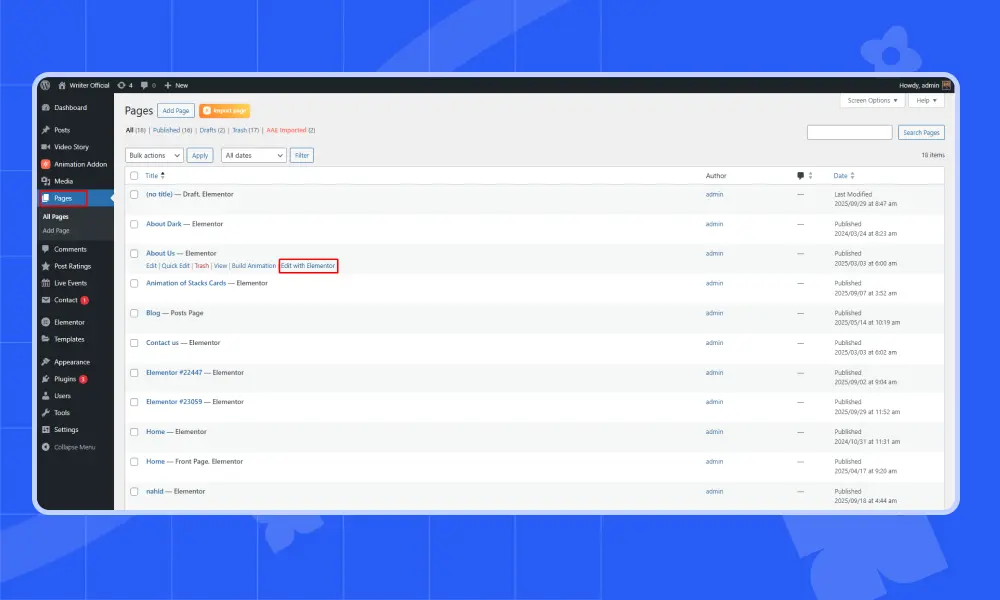Open the Bulk actions dropdown
The width and height of the screenshot is (1000, 600).
pos(154,155)
